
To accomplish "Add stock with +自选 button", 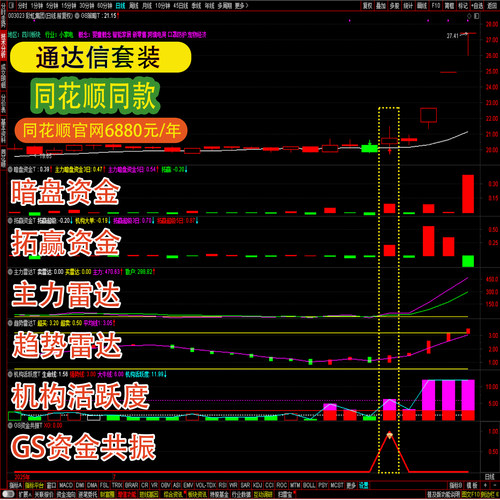I will point(477,6).
